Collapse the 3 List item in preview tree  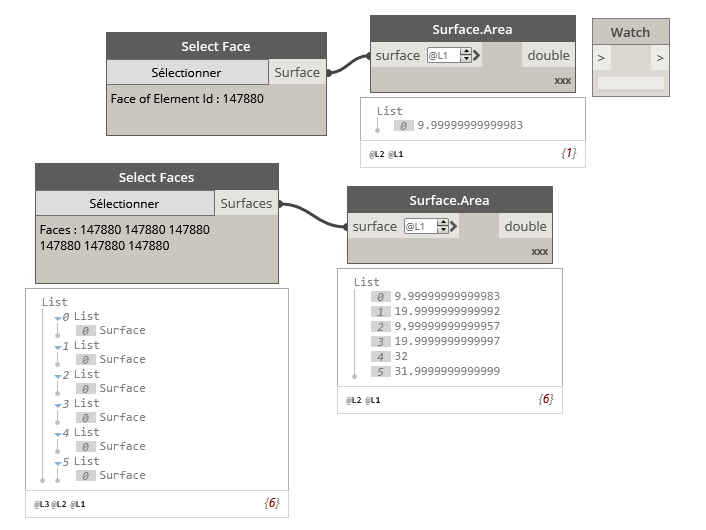click(58, 404)
